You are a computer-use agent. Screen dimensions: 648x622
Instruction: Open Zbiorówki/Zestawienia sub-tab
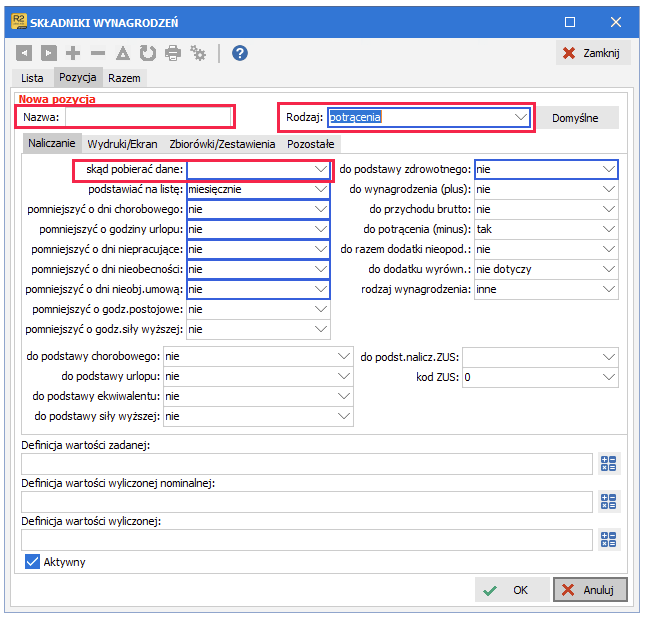pyautogui.click(x=222, y=144)
